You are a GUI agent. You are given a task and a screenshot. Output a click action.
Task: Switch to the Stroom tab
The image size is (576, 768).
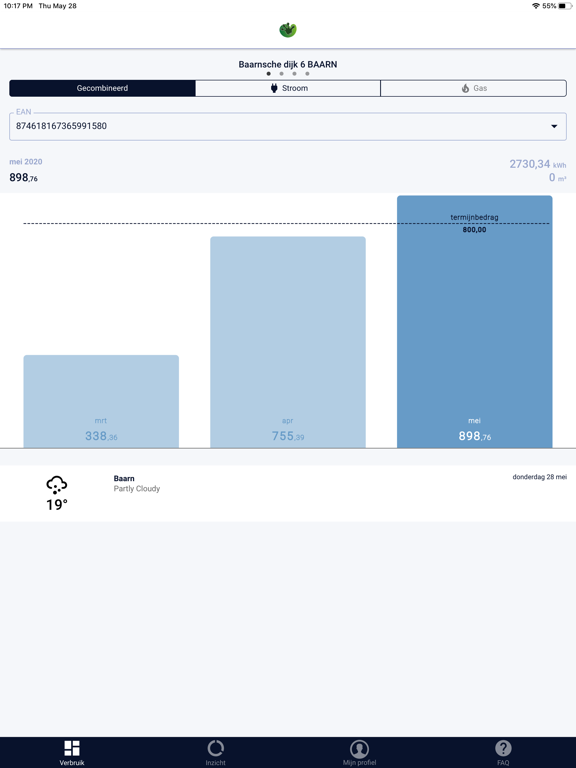pyautogui.click(x=288, y=88)
